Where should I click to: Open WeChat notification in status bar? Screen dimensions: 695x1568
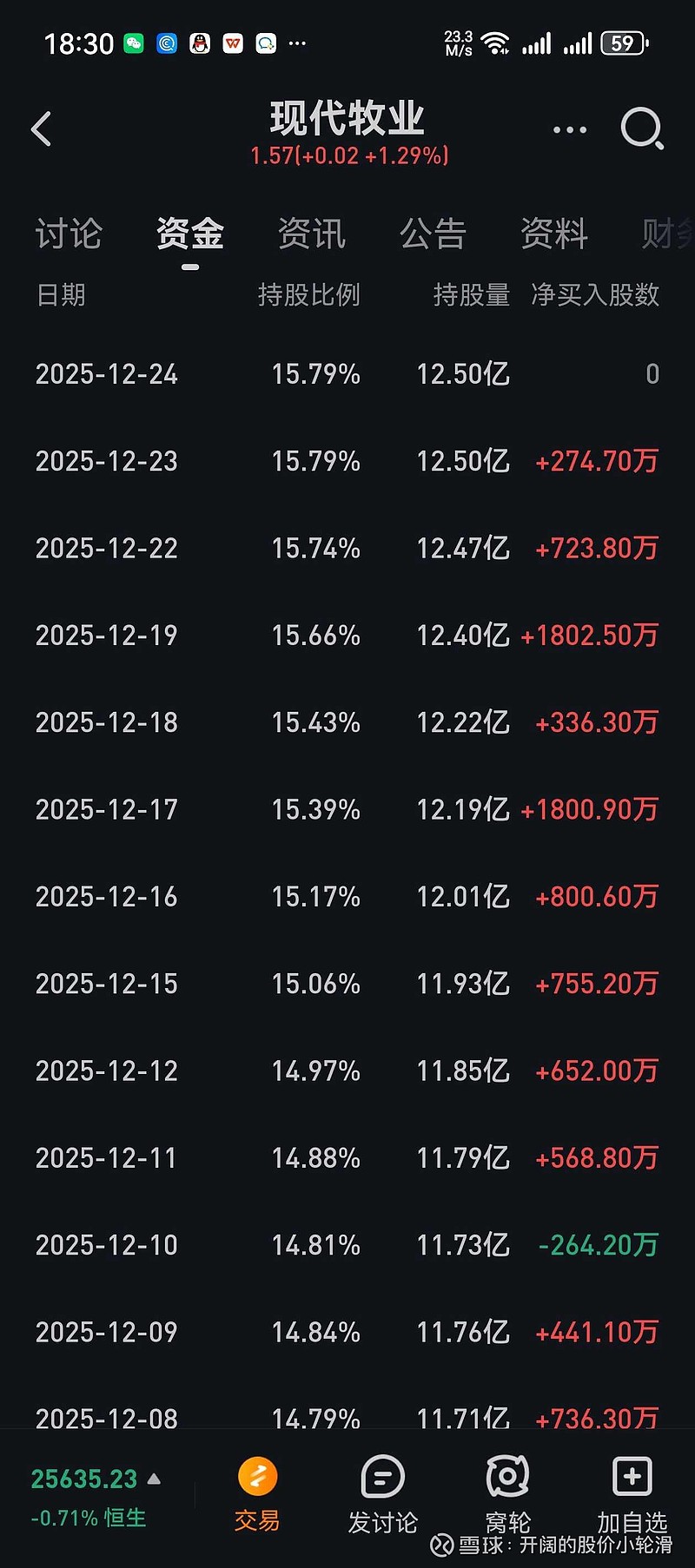click(134, 43)
